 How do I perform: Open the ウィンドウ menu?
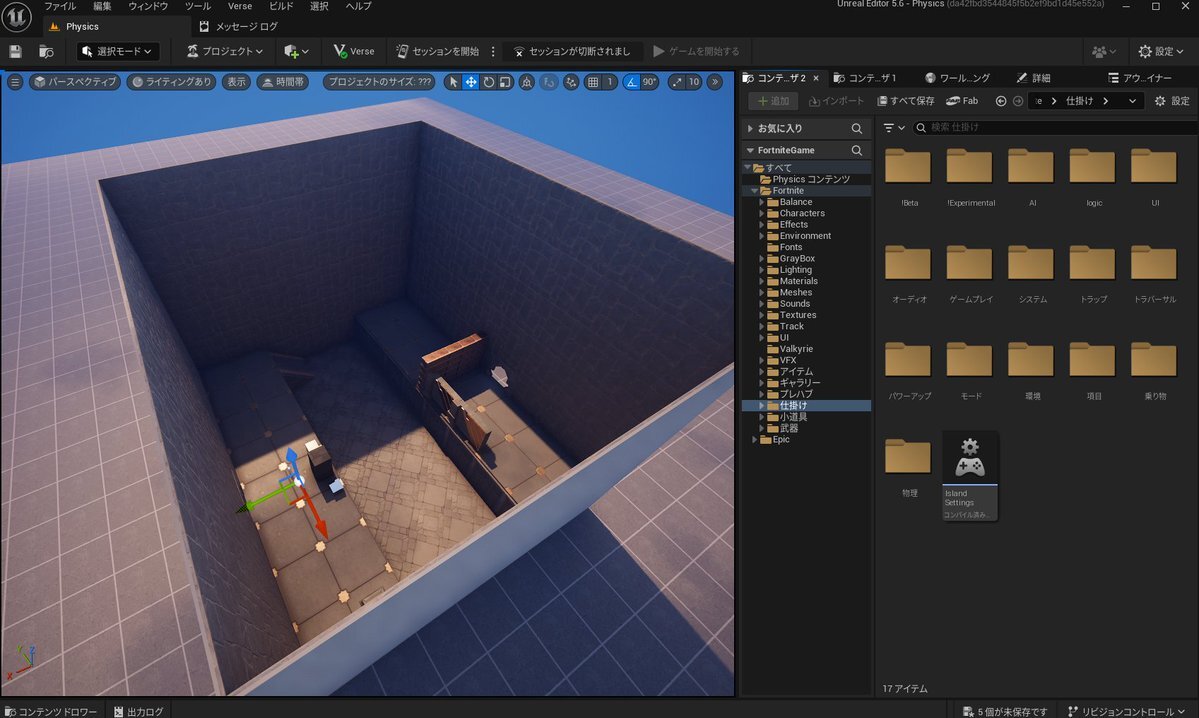pos(148,6)
